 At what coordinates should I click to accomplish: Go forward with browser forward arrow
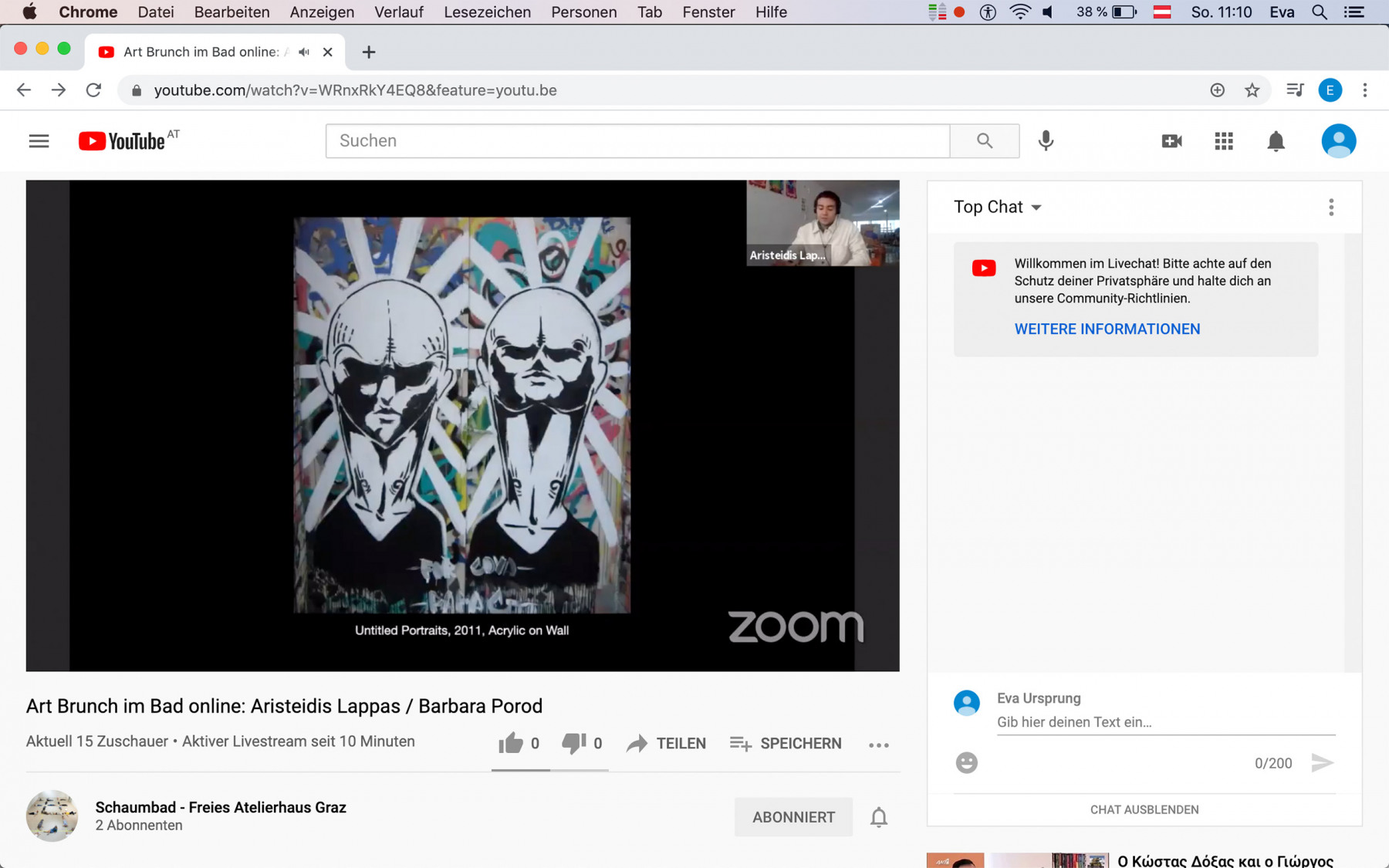click(x=59, y=90)
